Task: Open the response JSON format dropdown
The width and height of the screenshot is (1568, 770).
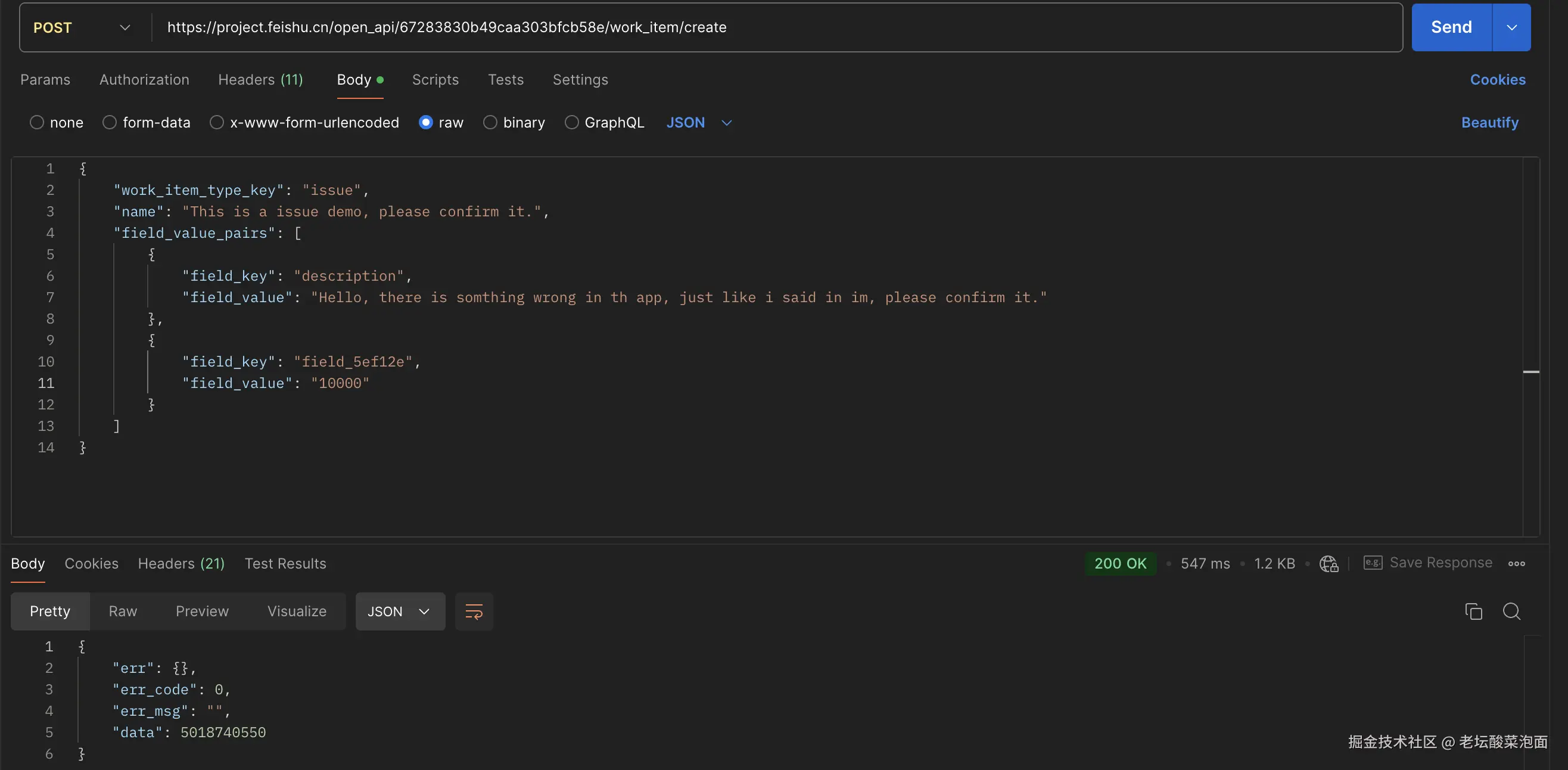Action: pos(399,611)
